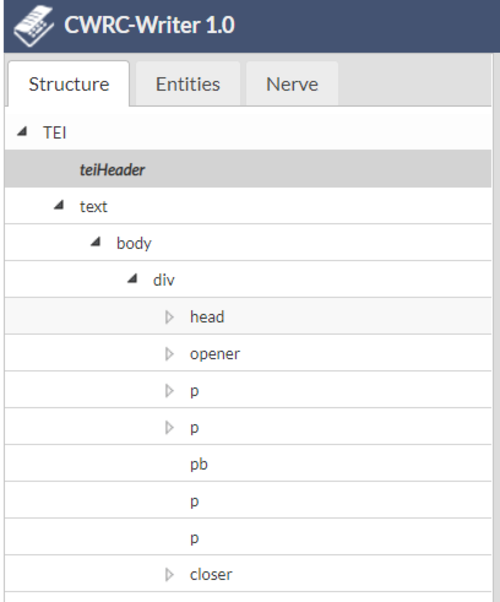Select the div element label
This screenshot has height=602, width=500.
coord(164,280)
